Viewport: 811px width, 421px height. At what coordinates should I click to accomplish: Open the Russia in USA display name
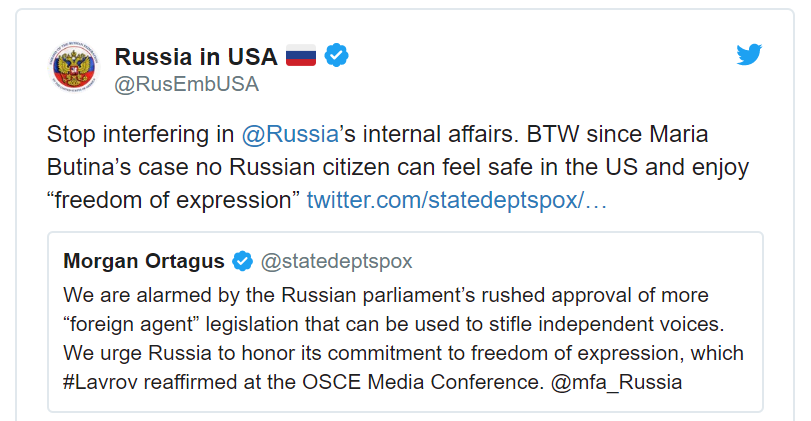click(196, 56)
